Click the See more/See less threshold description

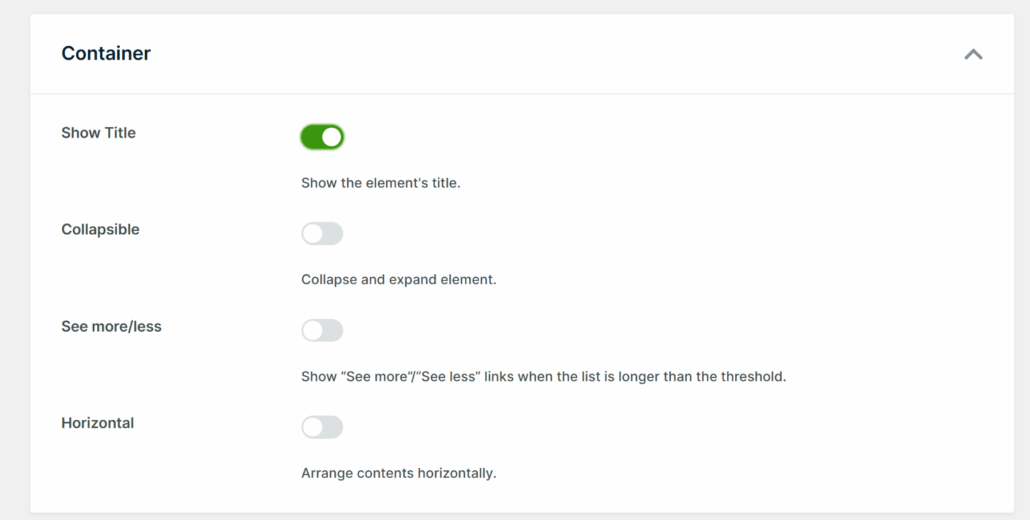543,377
